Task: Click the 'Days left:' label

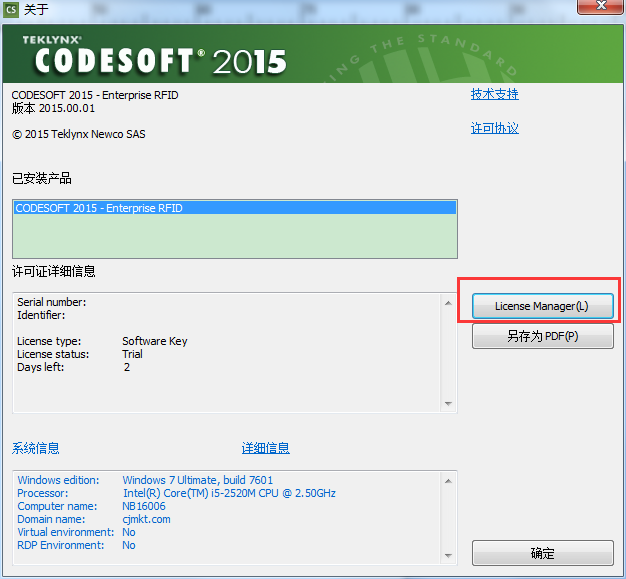Action: (40, 367)
